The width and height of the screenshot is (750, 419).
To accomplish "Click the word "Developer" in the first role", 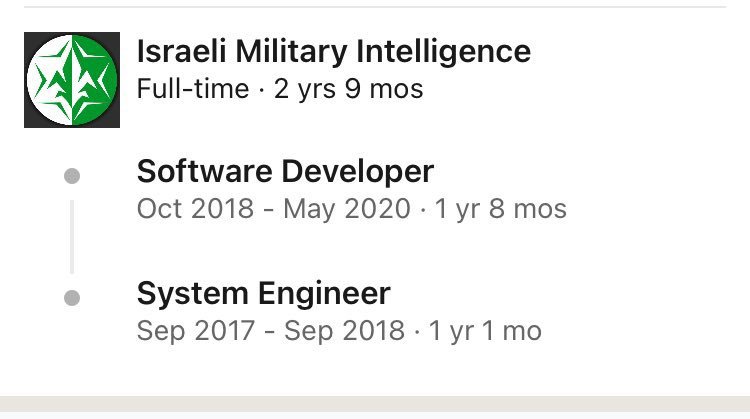I will click(x=361, y=172).
